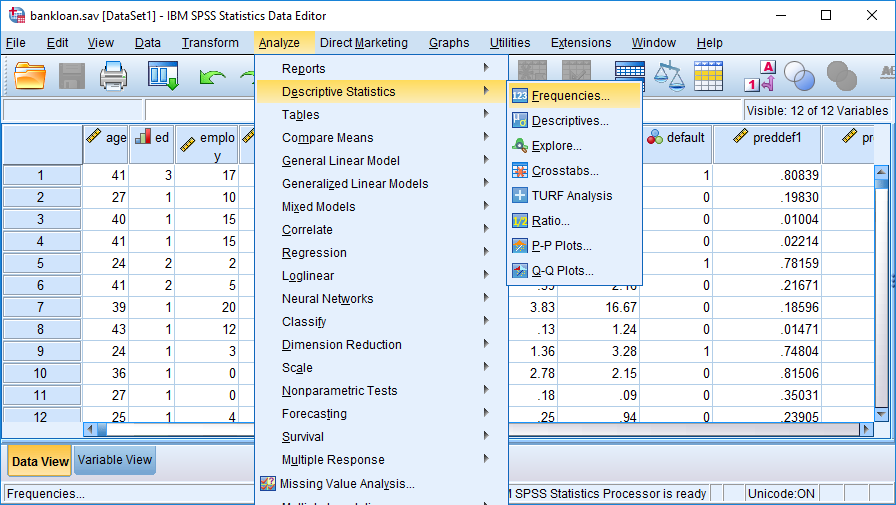
Task: Click the Value Labels toolbar icon
Action: (759, 76)
